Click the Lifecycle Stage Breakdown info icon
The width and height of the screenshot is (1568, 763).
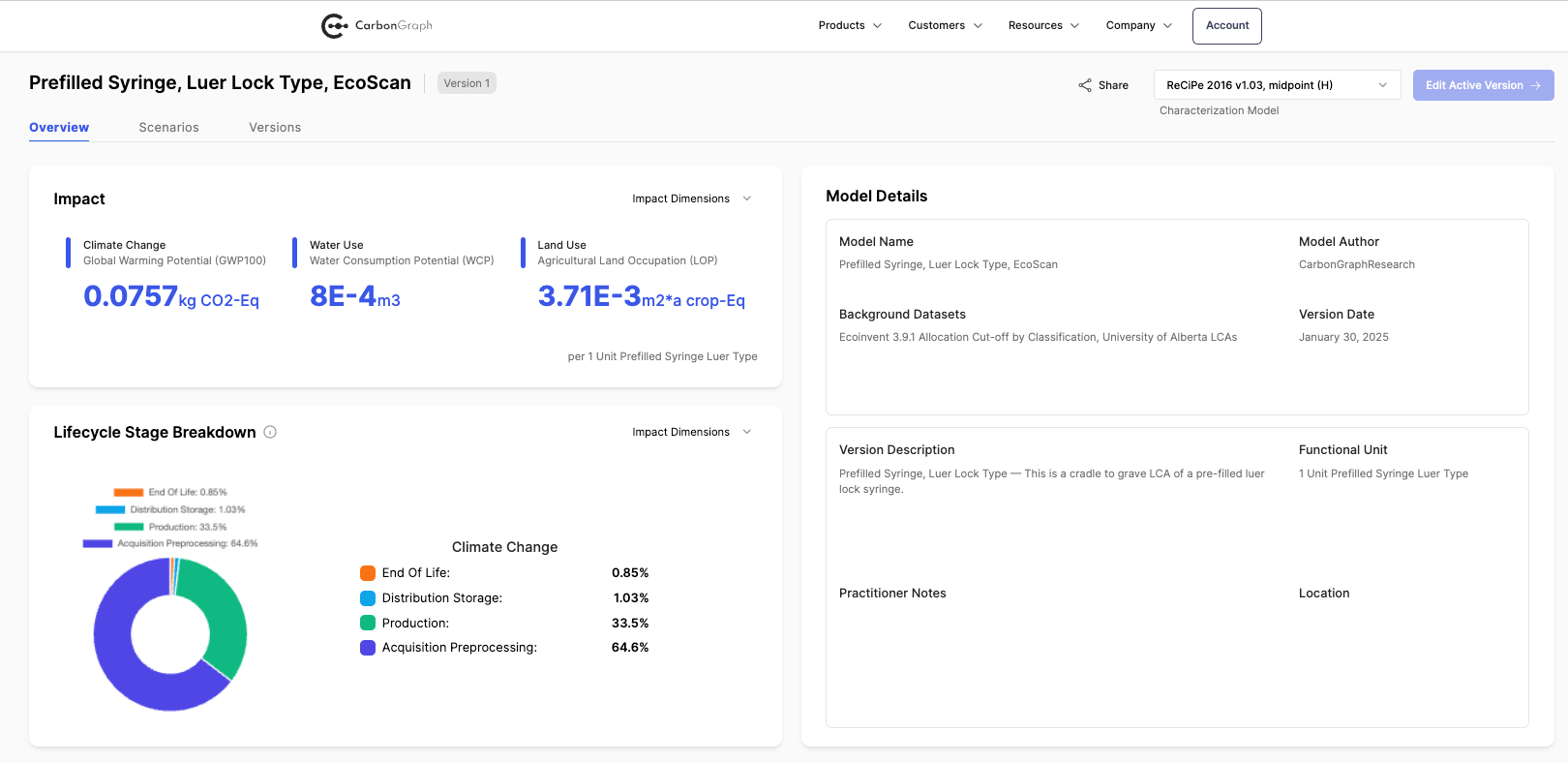click(270, 432)
